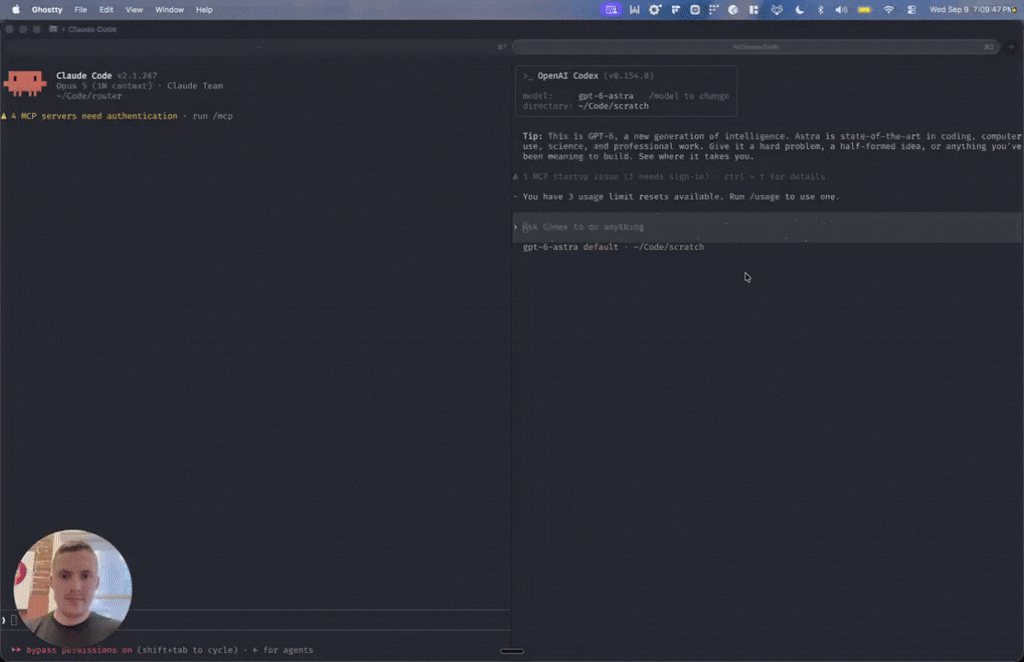Open the Help menu
The width and height of the screenshot is (1024, 662).
point(204,10)
